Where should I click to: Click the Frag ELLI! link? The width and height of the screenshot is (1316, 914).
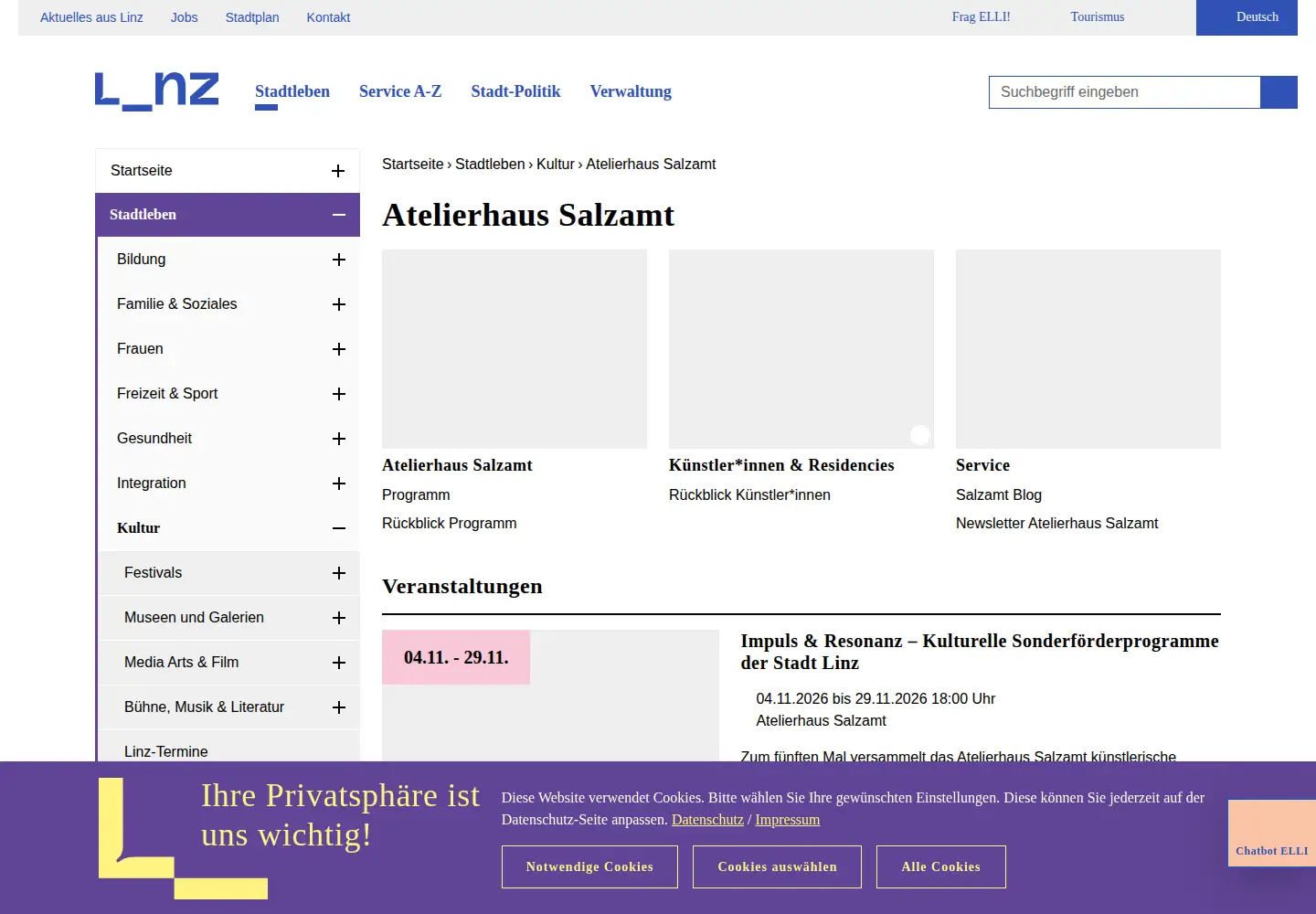click(982, 16)
